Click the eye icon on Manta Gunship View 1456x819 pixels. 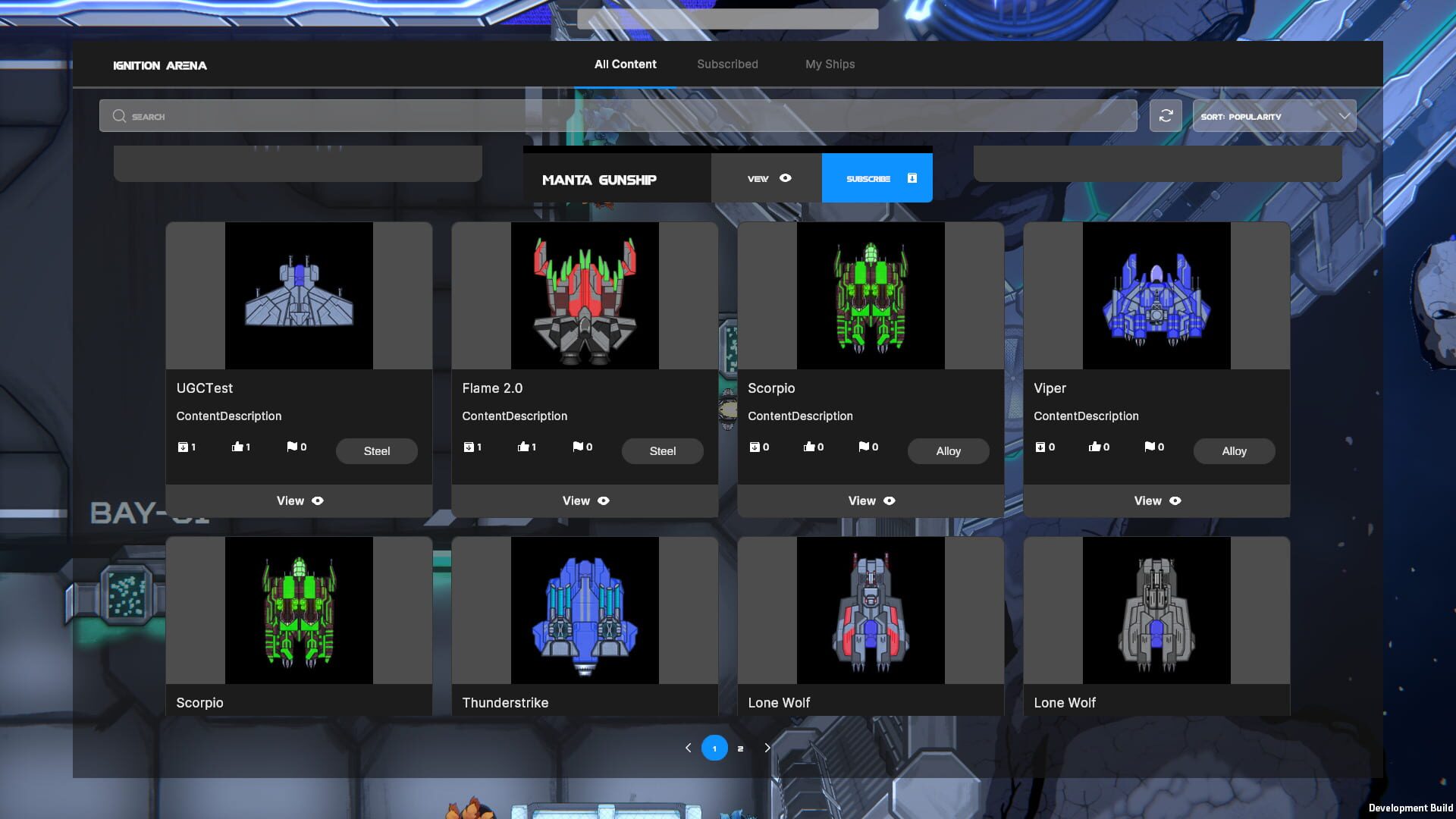[x=786, y=178]
